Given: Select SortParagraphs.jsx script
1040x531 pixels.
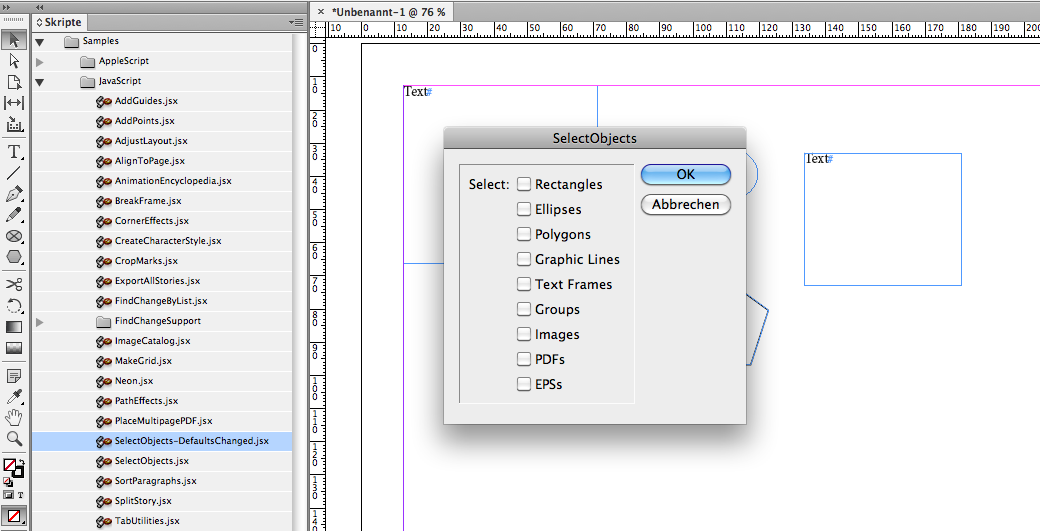Looking at the screenshot, I should (162, 481).
